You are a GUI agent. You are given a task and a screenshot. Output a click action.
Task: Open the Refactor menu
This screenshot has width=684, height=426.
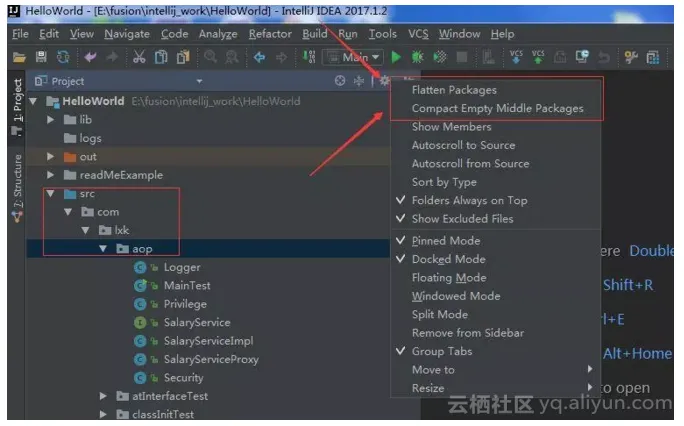pos(270,34)
